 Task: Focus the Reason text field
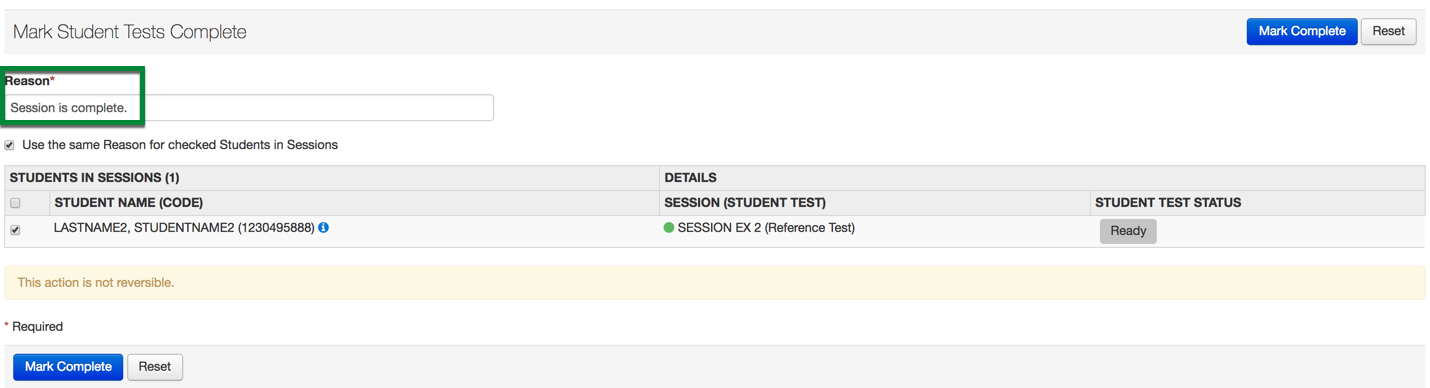point(249,108)
